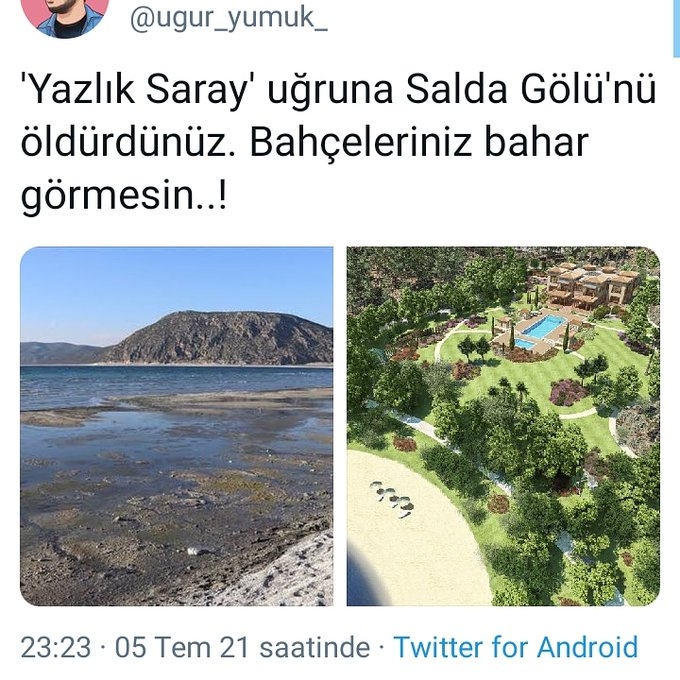This screenshot has width=680, height=680.
Task: Follow the Twitter for Android source link
Action: coord(516,647)
